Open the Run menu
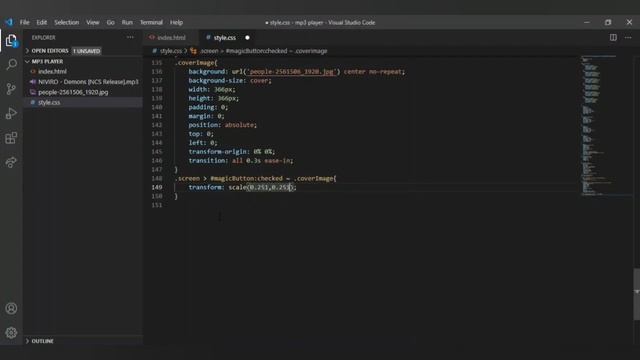The height and width of the screenshot is (360, 640). pyautogui.click(x=127, y=22)
